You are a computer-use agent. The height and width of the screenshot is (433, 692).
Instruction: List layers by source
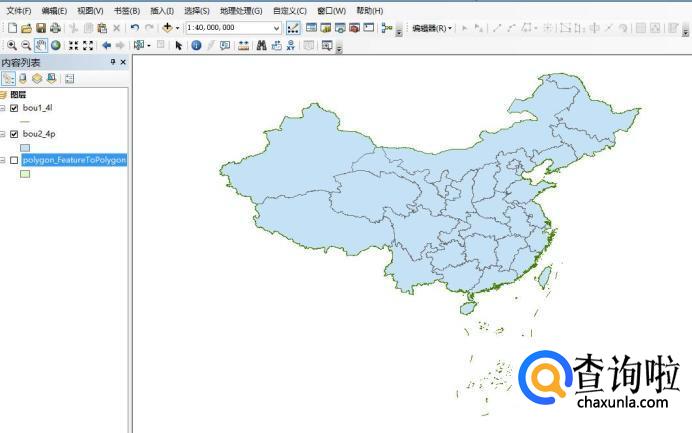click(x=23, y=79)
